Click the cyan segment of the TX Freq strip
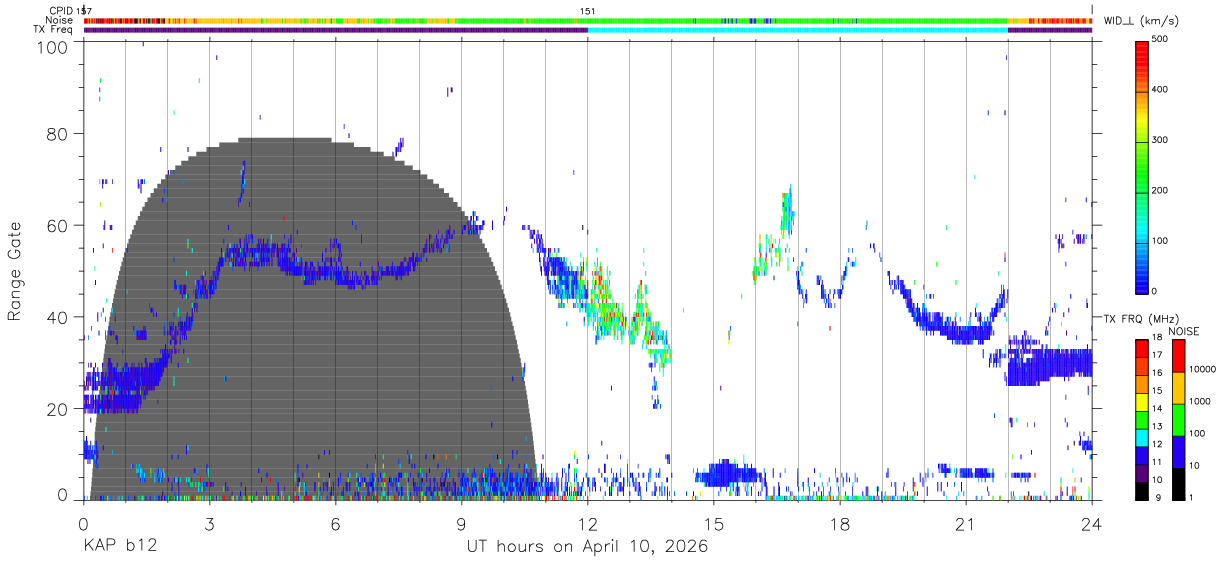 (x=797, y=30)
